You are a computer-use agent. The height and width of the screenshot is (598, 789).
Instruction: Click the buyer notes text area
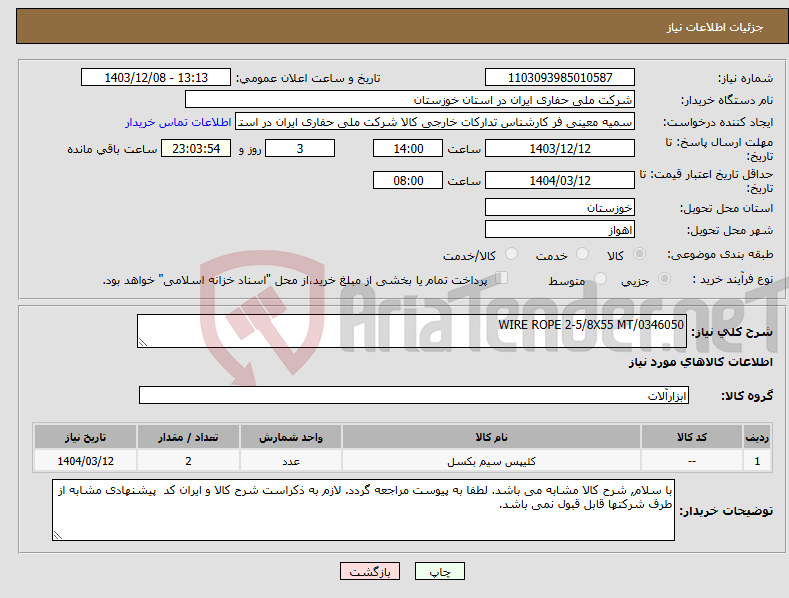coord(363,510)
